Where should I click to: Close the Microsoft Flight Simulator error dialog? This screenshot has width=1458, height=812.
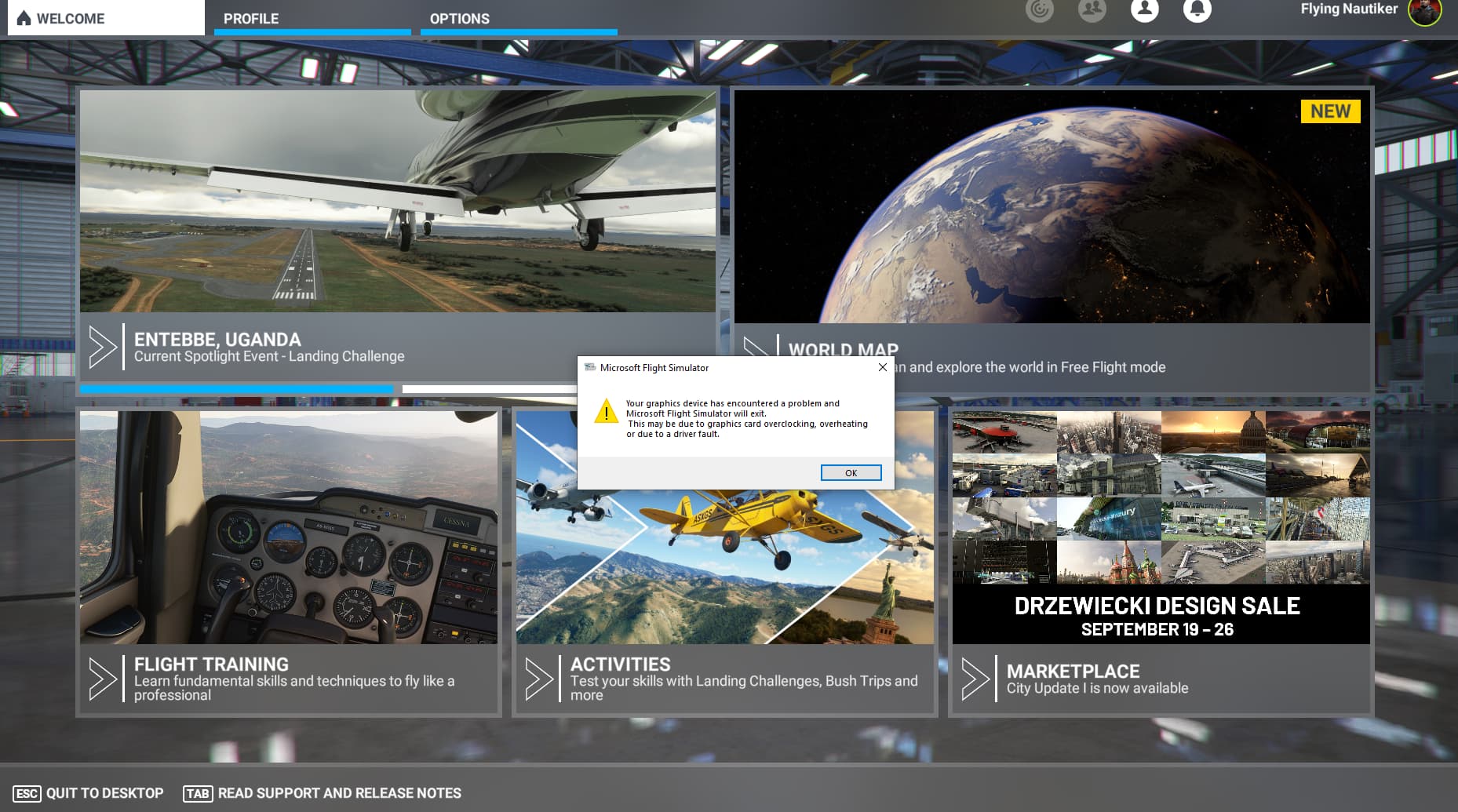(882, 367)
